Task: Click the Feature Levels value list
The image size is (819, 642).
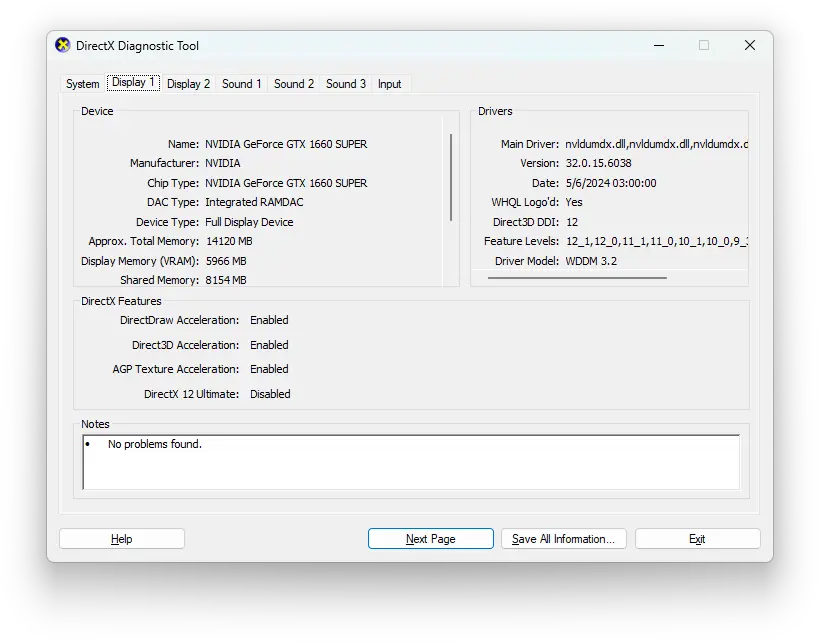Action: tap(657, 241)
